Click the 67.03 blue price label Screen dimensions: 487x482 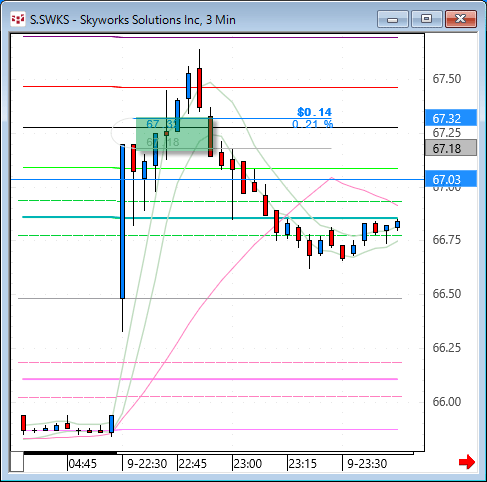click(451, 179)
